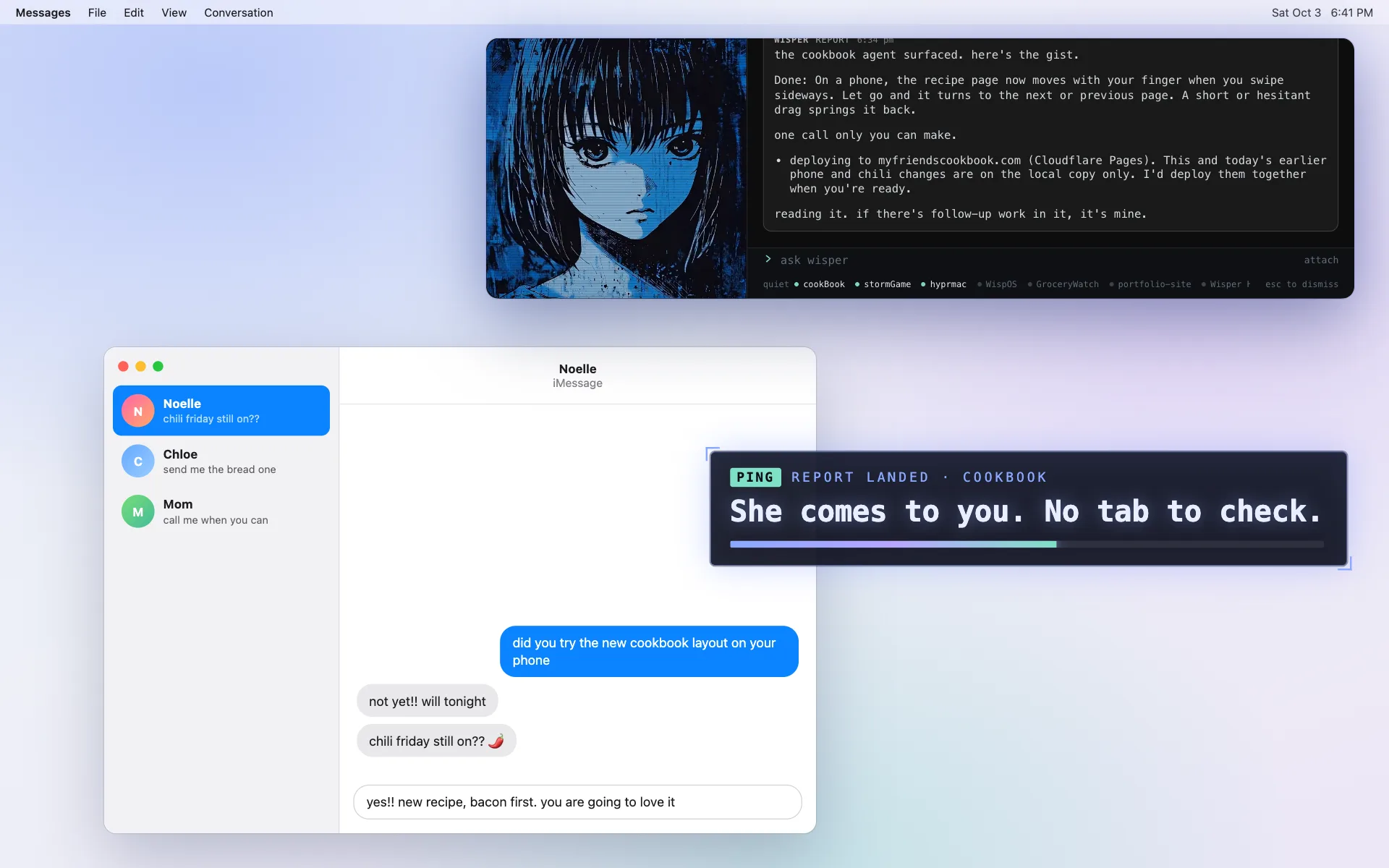Select the hyprmac agent in Wisper
Viewport: 1389px width, 868px height.
pyautogui.click(x=943, y=284)
